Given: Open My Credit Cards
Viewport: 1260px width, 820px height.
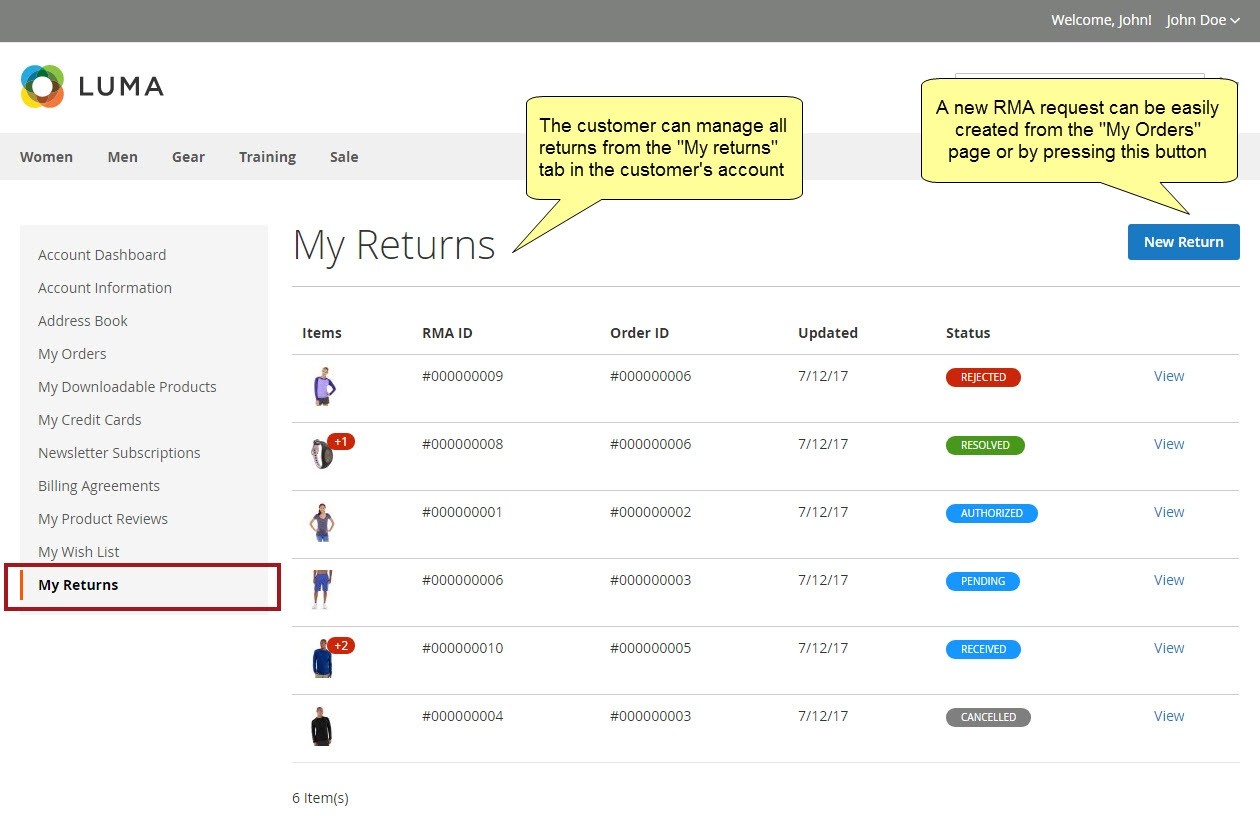Looking at the screenshot, I should 90,420.
